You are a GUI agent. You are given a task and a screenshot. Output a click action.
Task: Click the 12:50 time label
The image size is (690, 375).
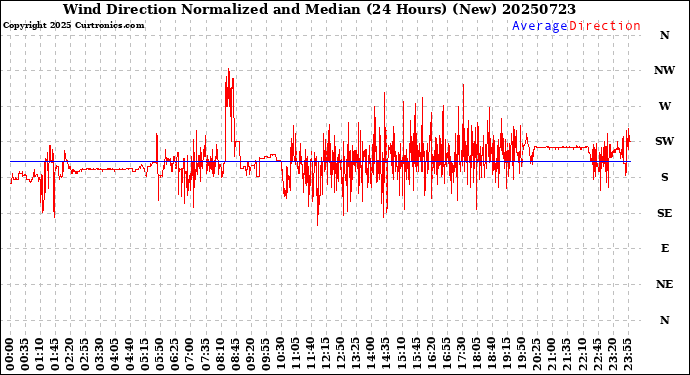point(341,354)
